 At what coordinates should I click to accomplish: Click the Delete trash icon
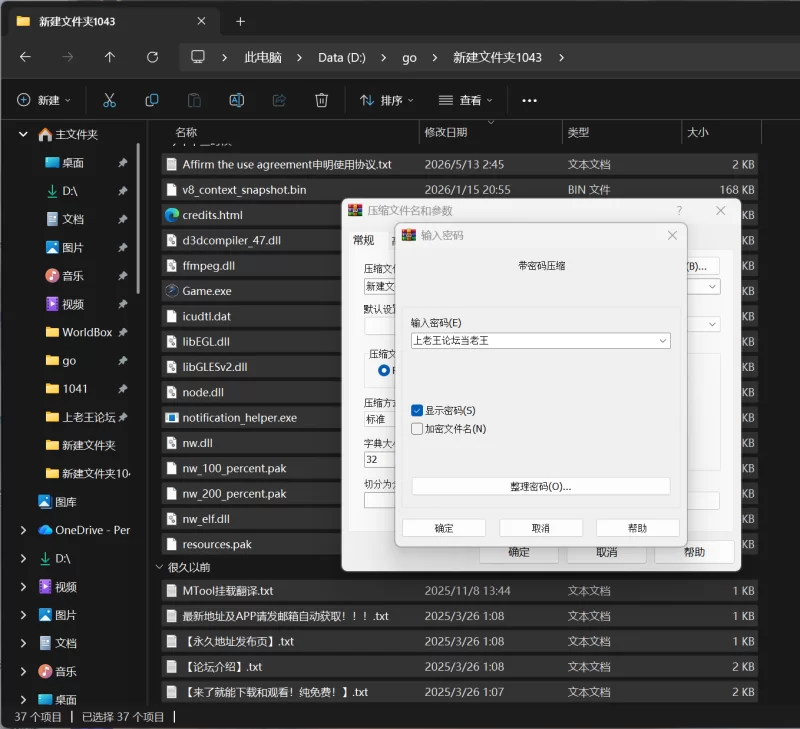coord(321,100)
